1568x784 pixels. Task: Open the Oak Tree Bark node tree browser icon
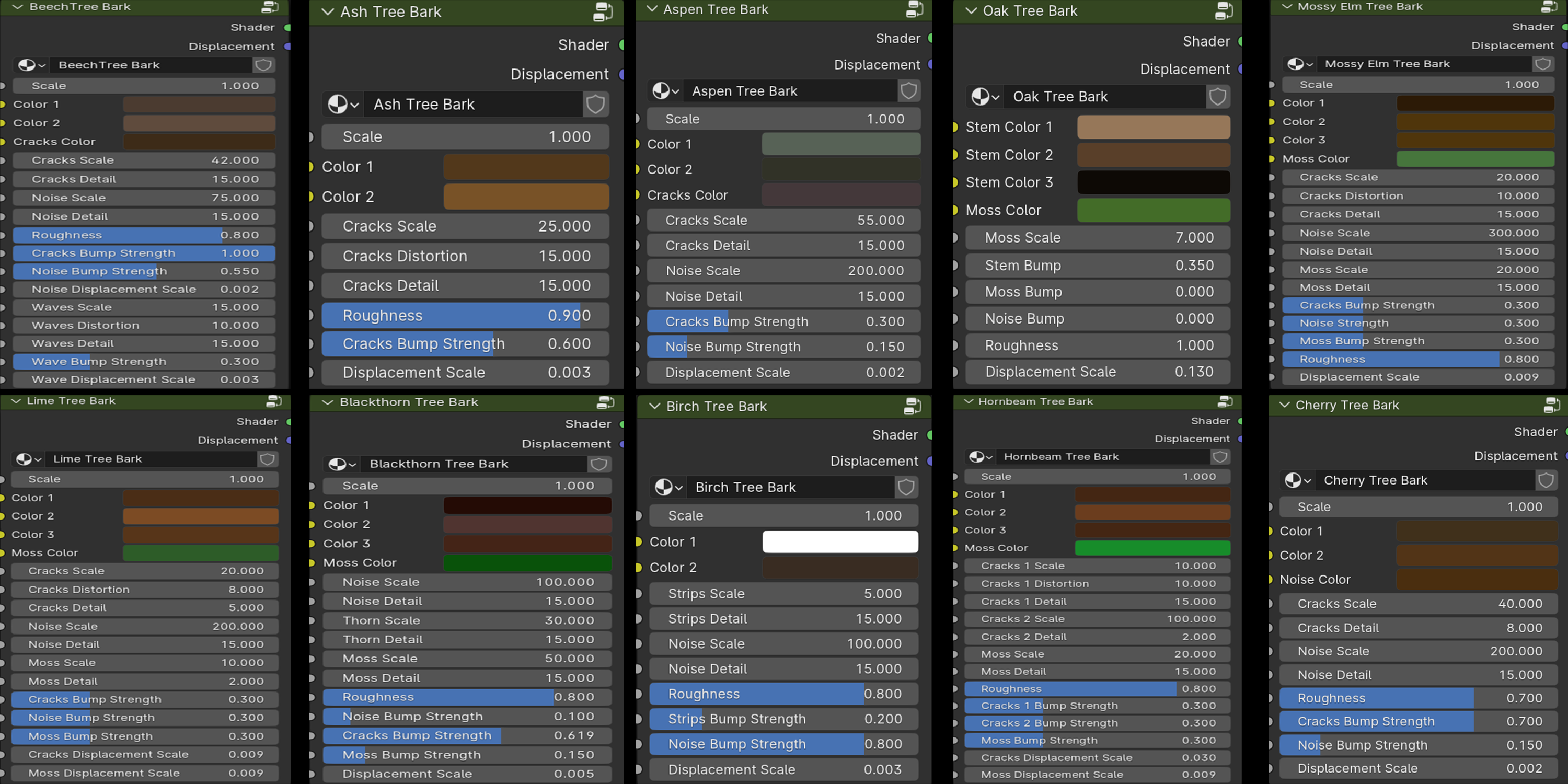985,96
